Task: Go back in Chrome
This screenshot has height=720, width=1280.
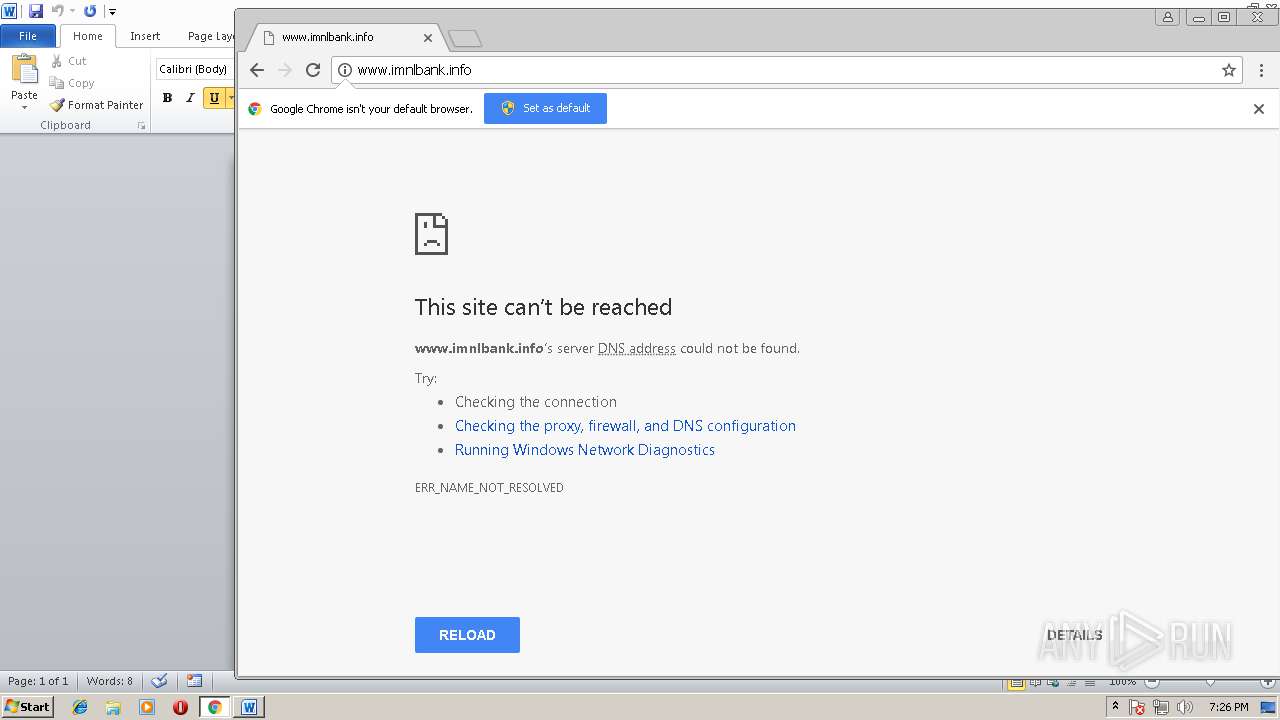Action: click(x=257, y=70)
